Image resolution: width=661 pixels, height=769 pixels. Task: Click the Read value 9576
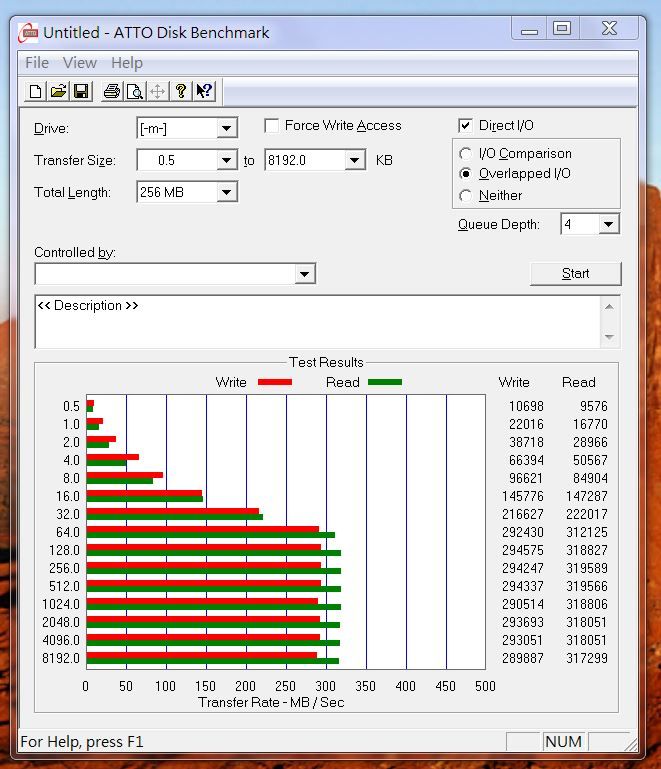(593, 406)
